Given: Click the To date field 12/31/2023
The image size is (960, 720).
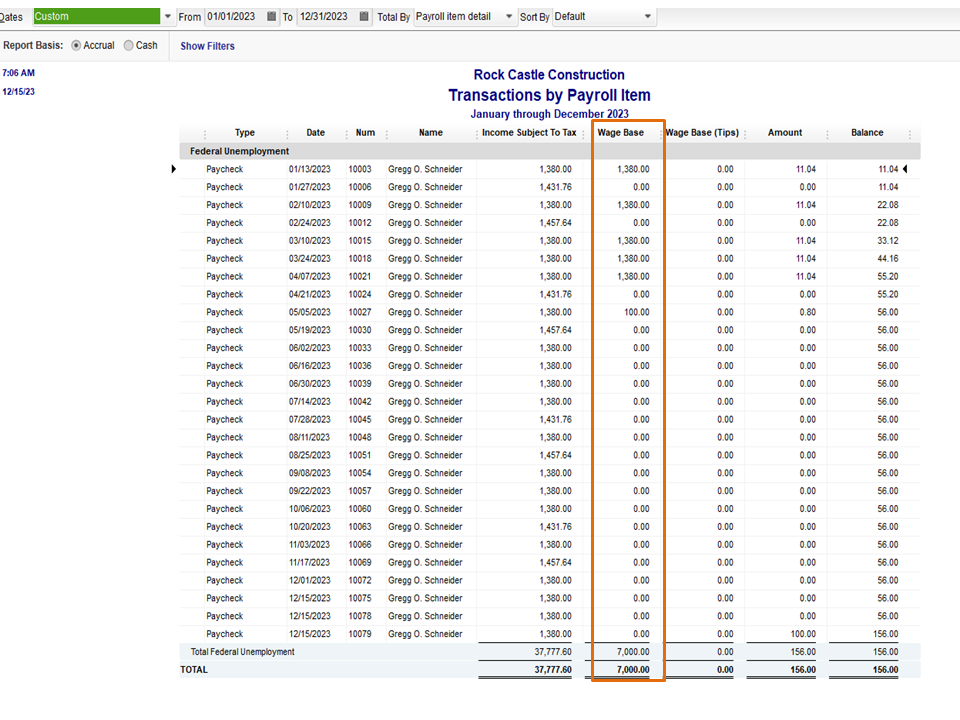Looking at the screenshot, I should (x=325, y=17).
